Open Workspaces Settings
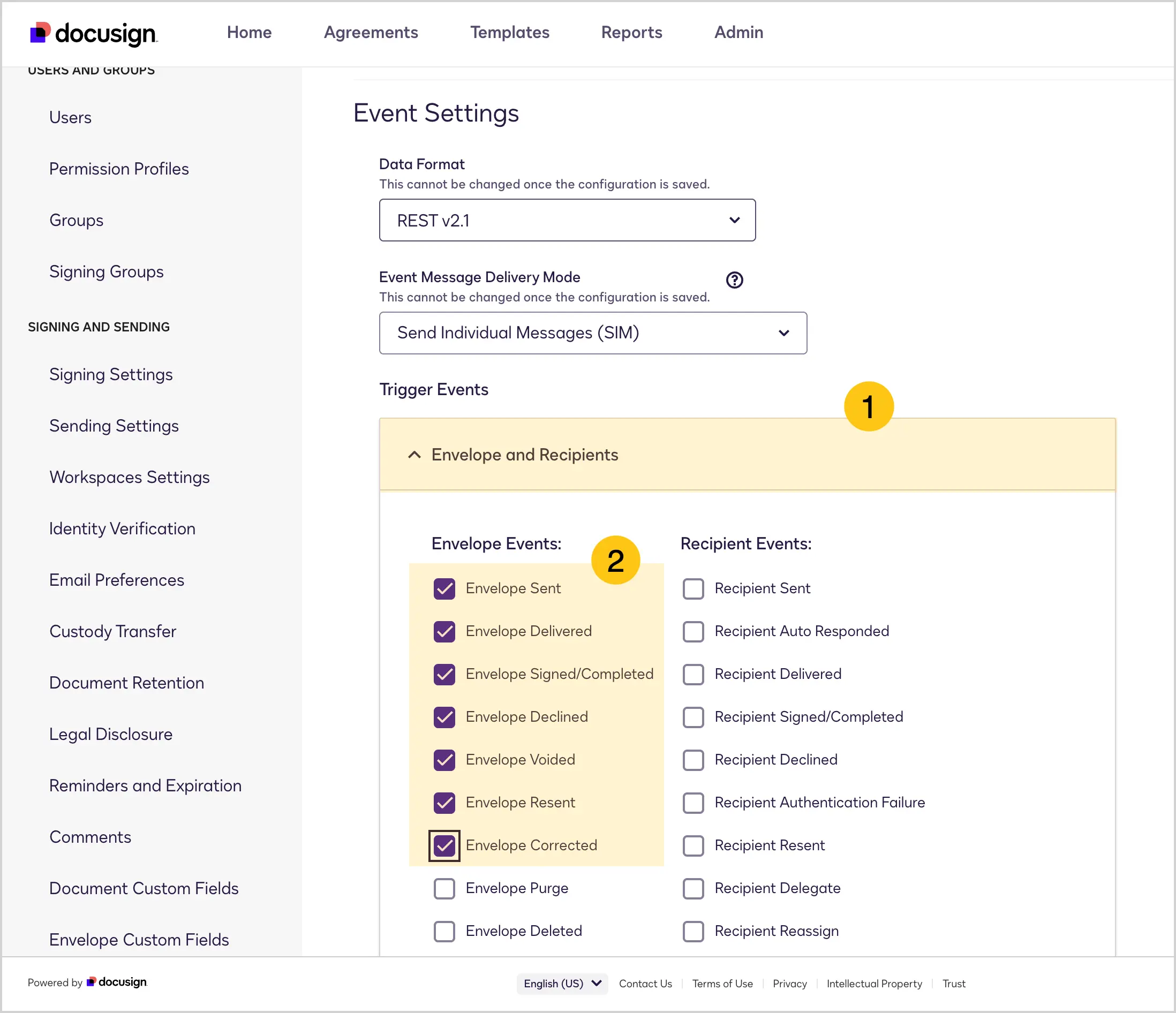The width and height of the screenshot is (1176, 1013). [x=130, y=477]
